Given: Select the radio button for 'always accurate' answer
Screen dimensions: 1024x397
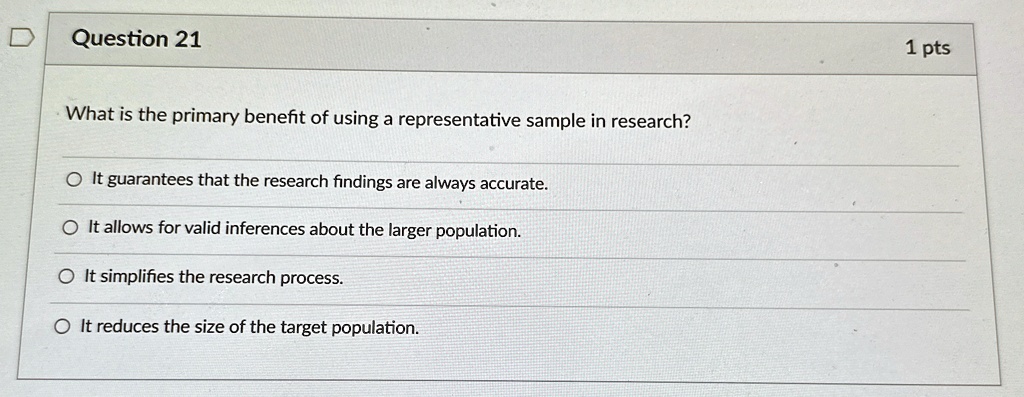Looking at the screenshot, I should tap(76, 180).
